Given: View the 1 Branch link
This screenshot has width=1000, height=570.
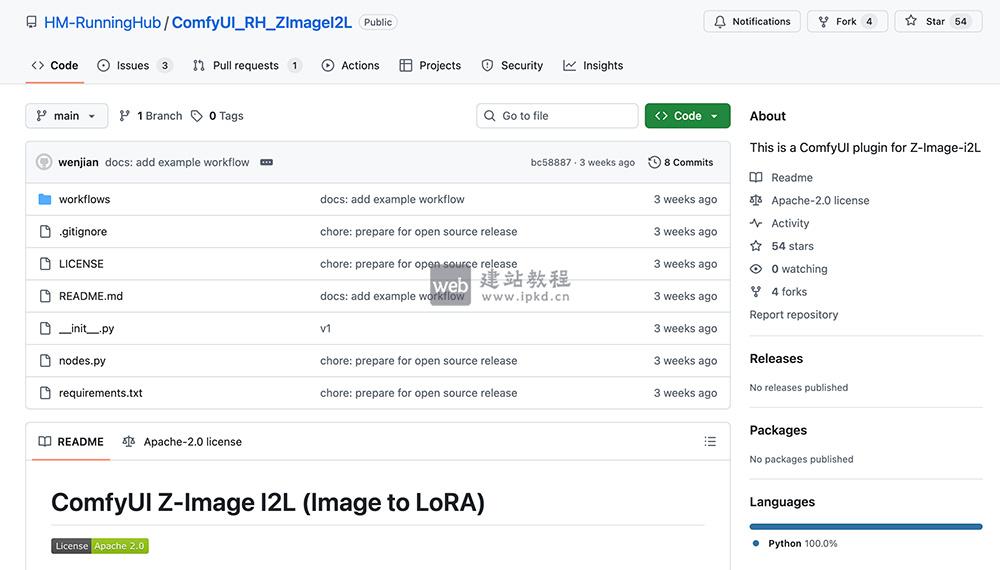Looking at the screenshot, I should [151, 115].
